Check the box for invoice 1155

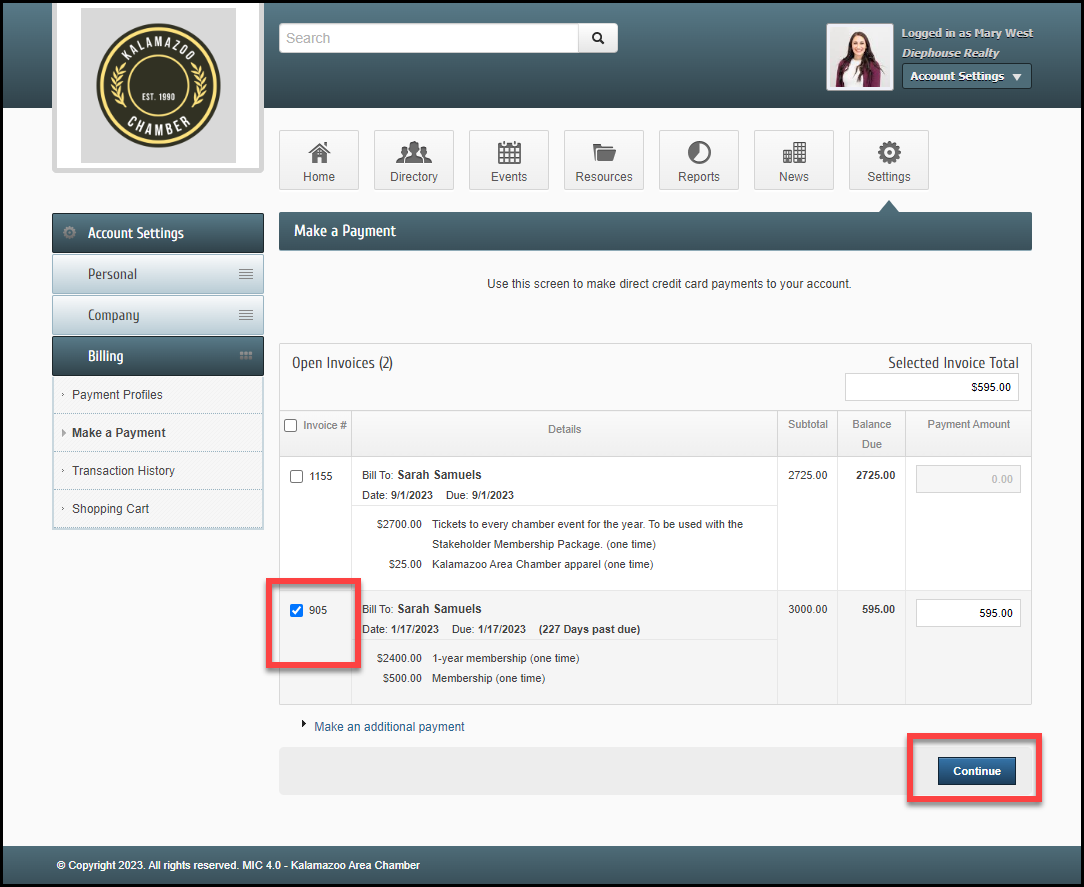(x=296, y=477)
